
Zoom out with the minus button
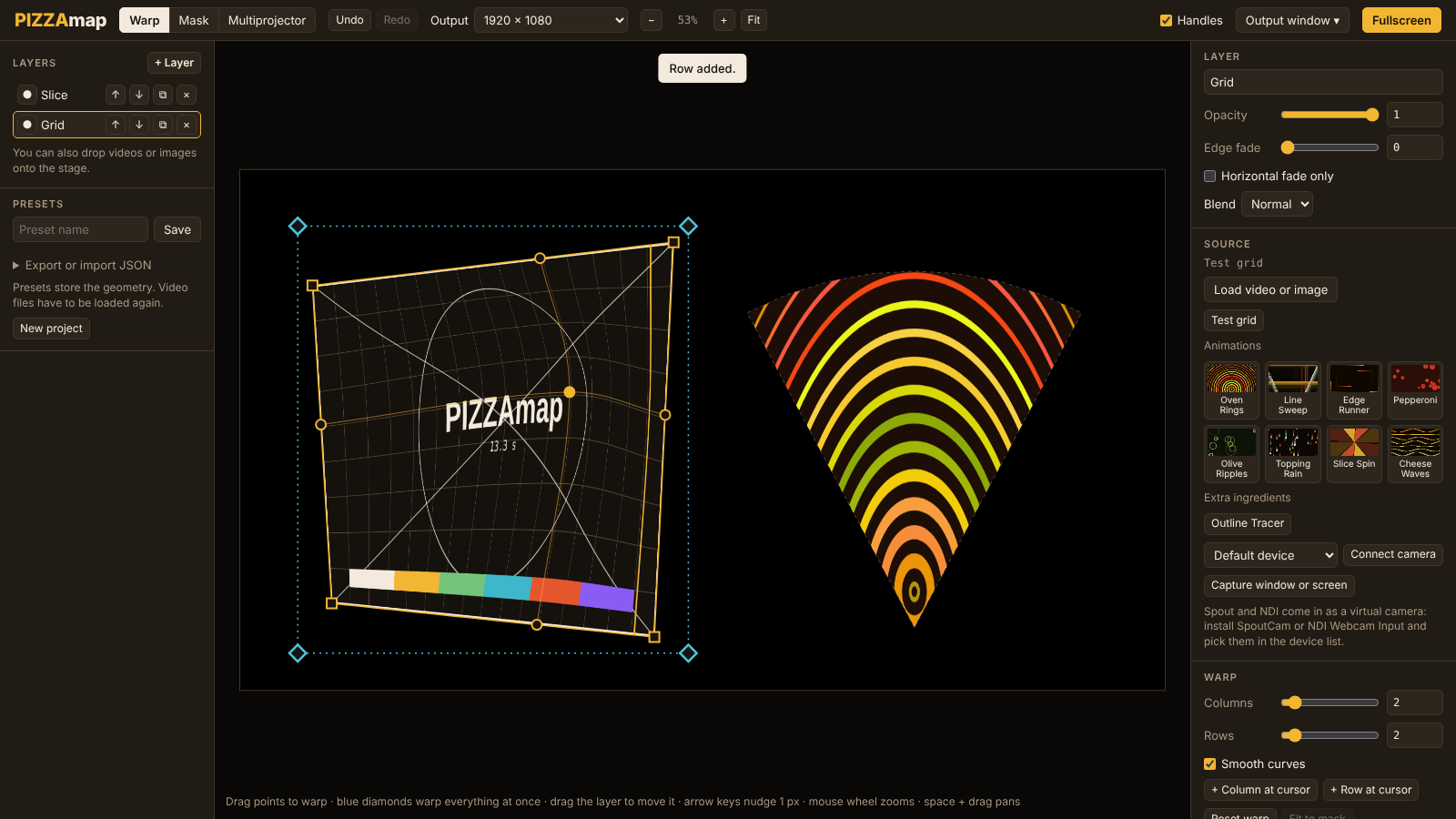pos(652,20)
